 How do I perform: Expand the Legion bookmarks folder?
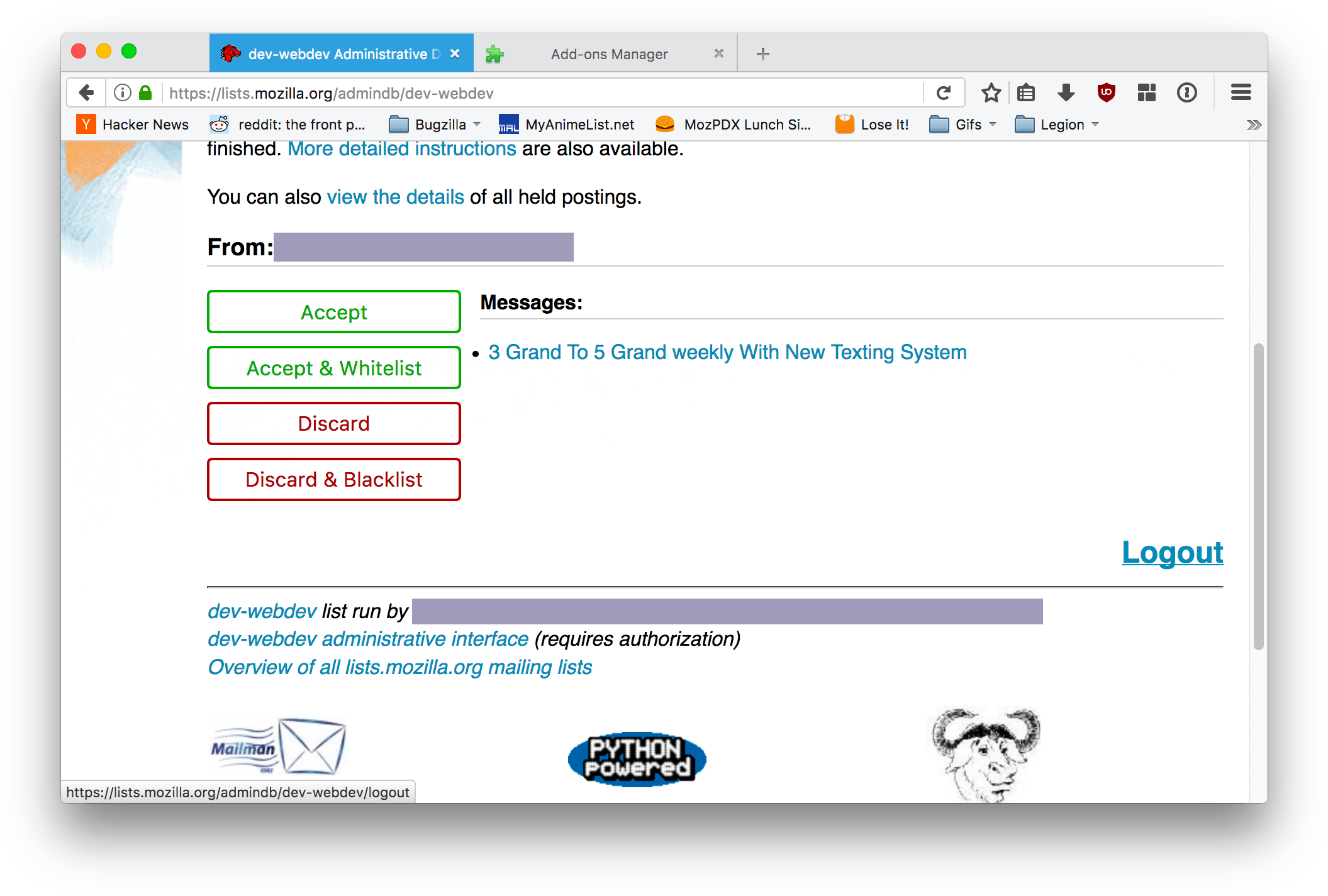point(1057,124)
